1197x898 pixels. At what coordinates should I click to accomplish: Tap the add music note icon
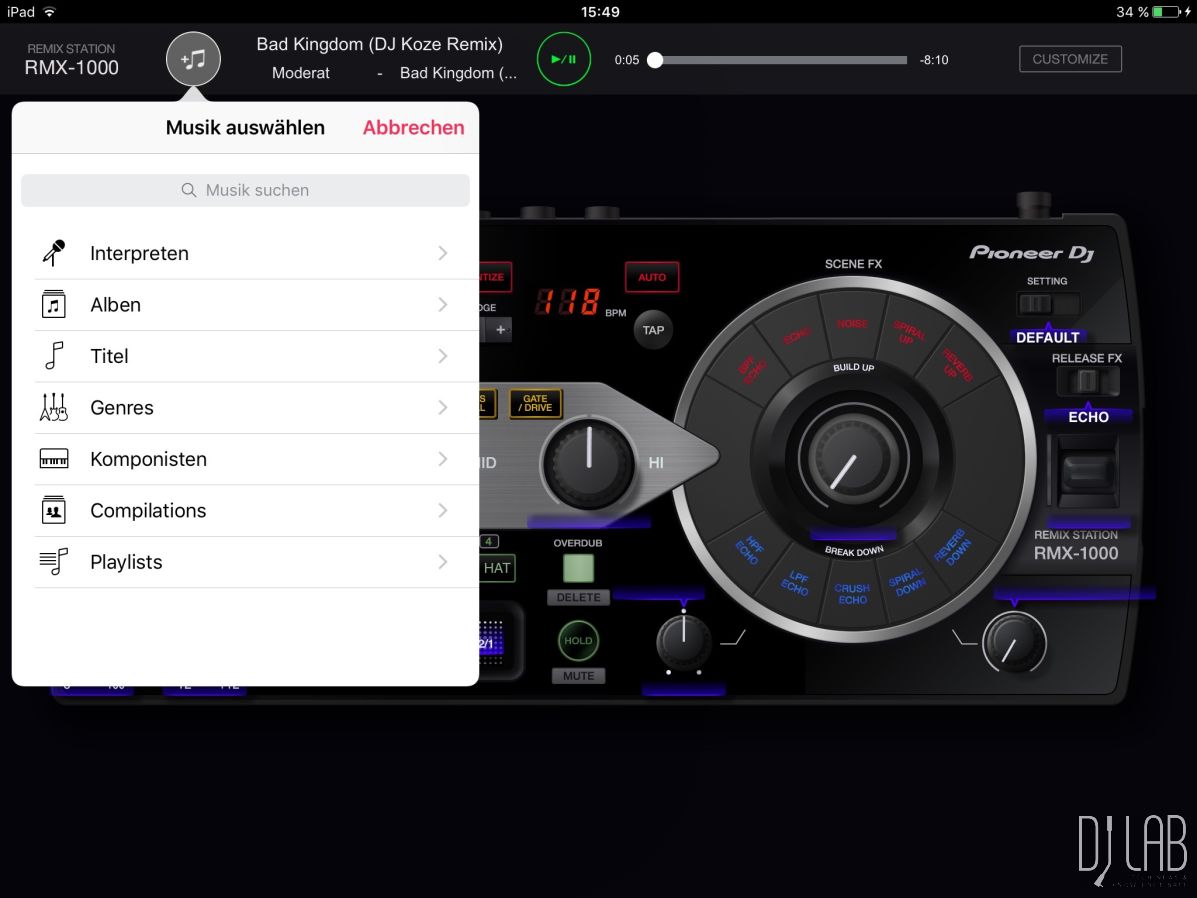click(193, 59)
